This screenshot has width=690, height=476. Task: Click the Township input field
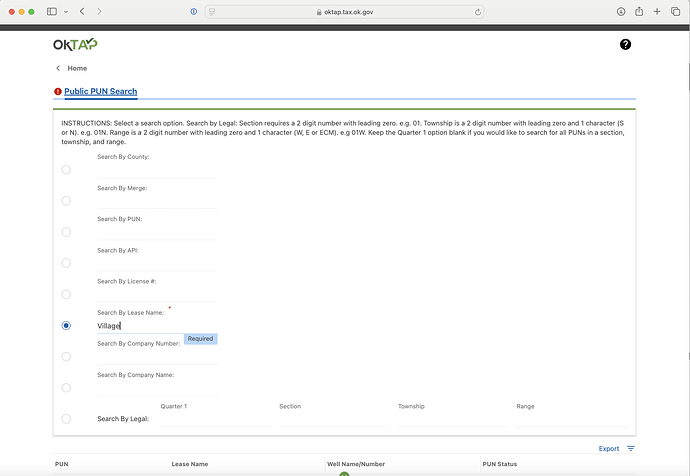[x=453, y=419]
